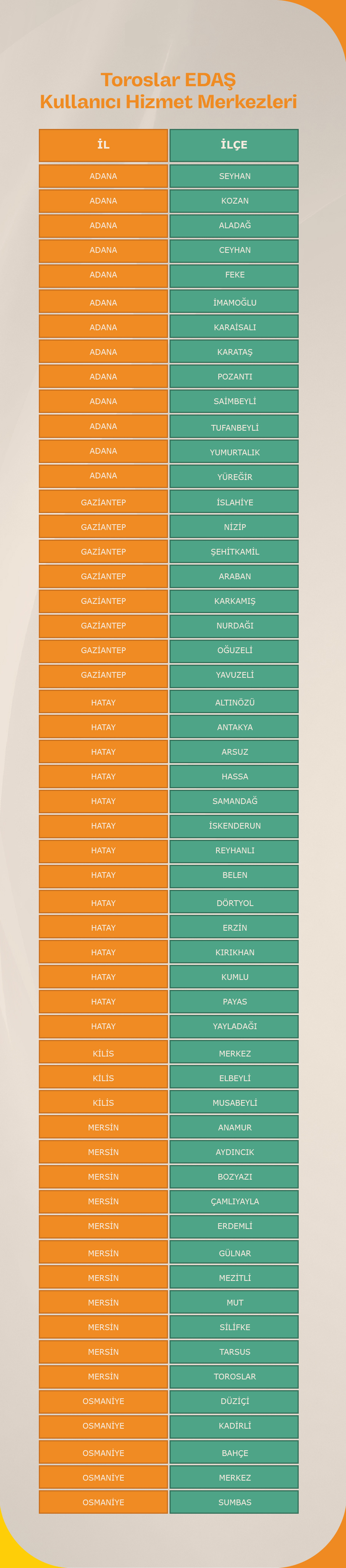Click the ŞEHİTKAMİL district cell

tap(234, 552)
